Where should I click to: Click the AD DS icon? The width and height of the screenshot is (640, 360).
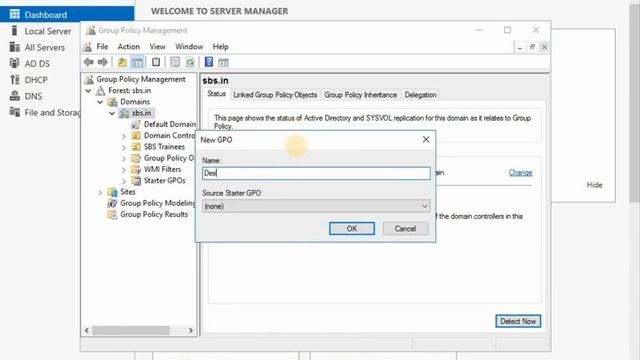tap(15, 63)
